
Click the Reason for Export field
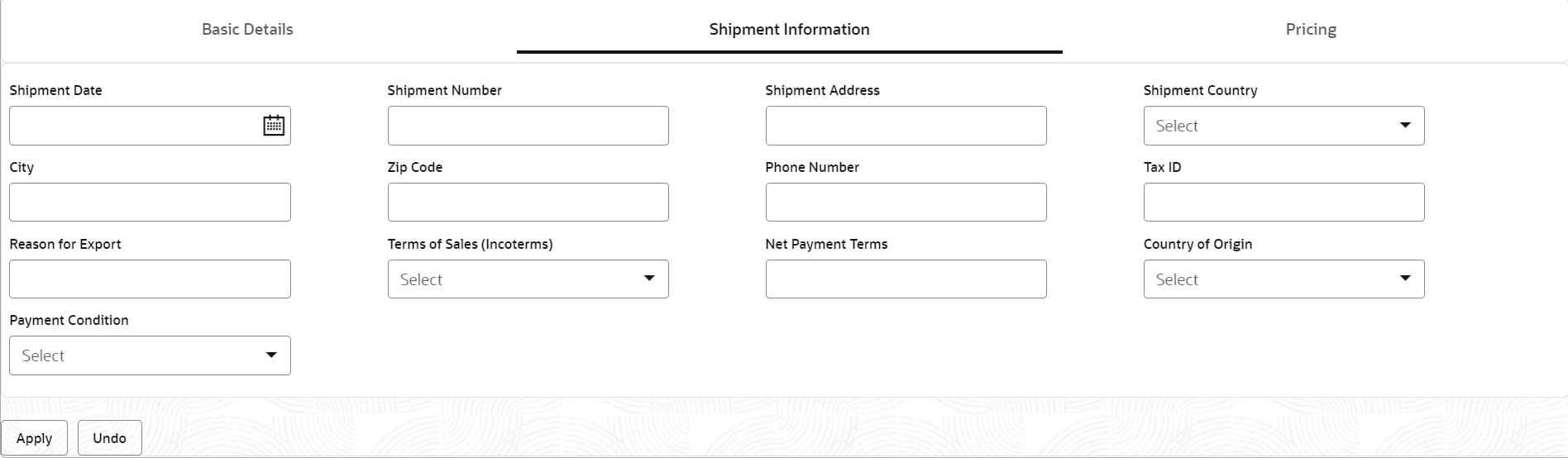coord(150,279)
